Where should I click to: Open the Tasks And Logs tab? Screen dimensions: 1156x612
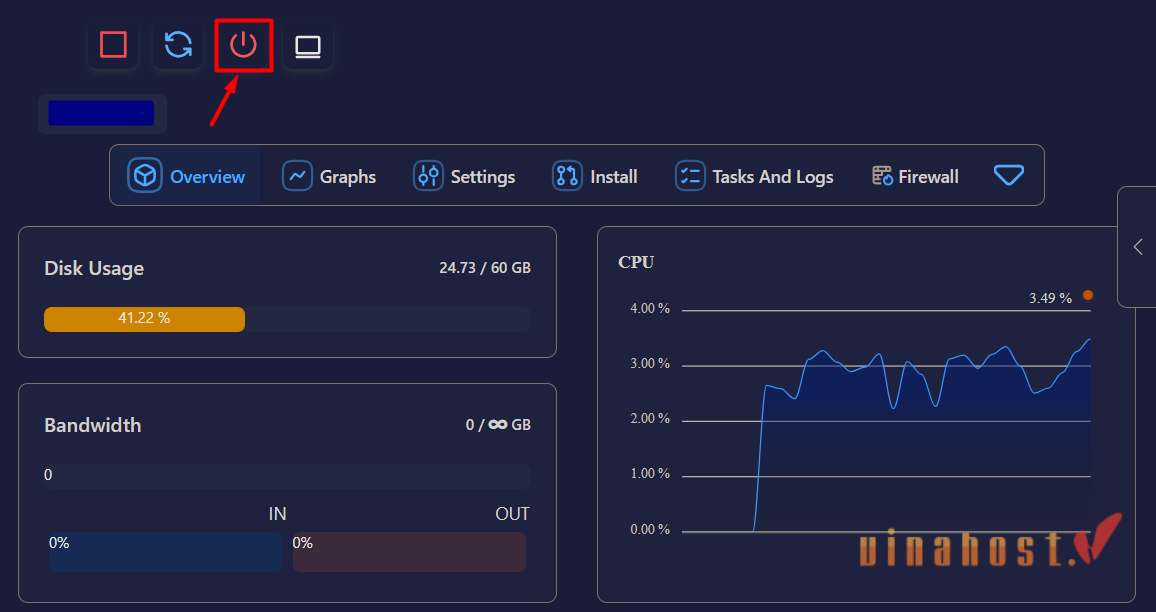(754, 177)
